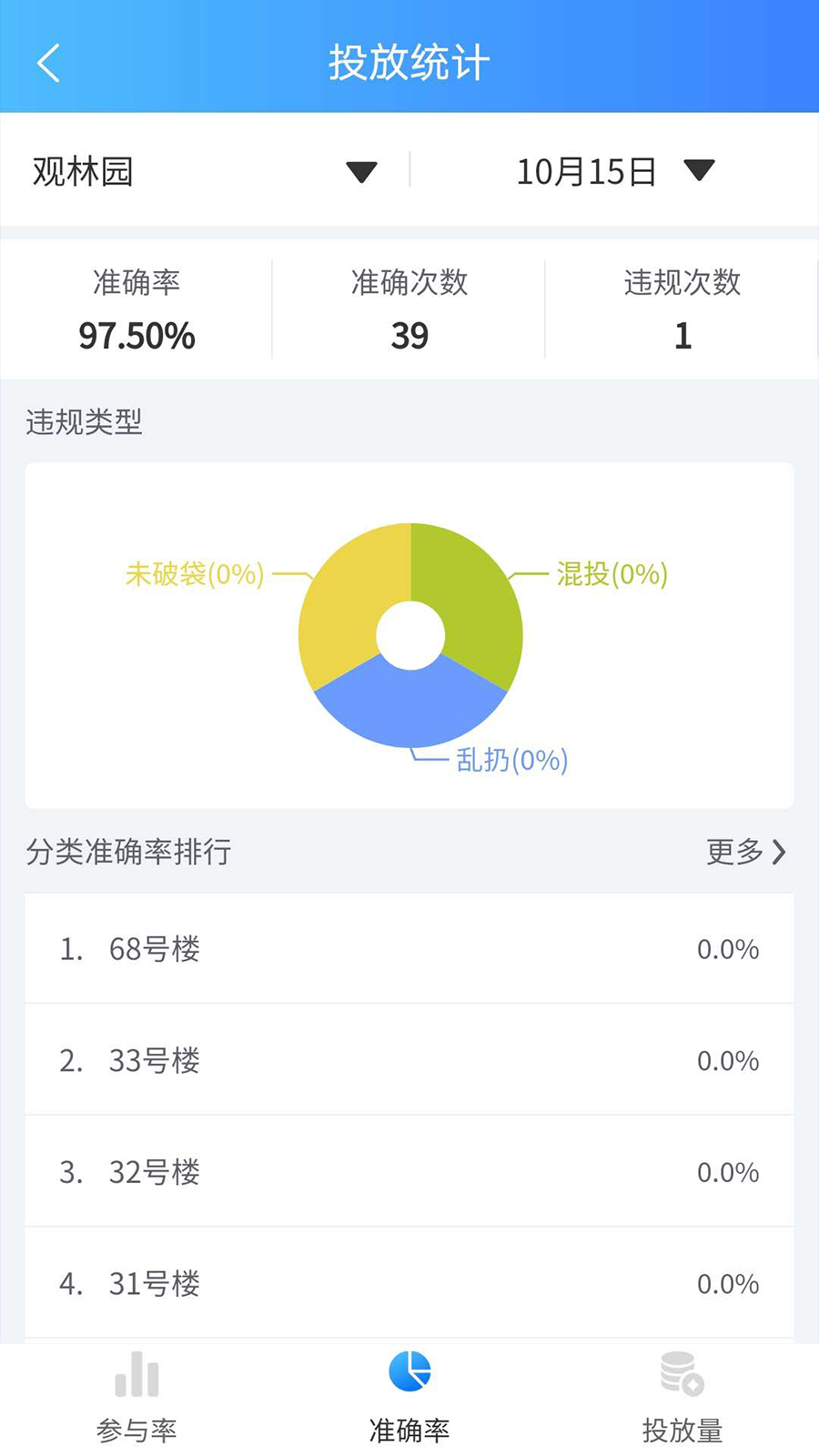Click the blue 乱扔 pie segment

pyautogui.click(x=409, y=705)
